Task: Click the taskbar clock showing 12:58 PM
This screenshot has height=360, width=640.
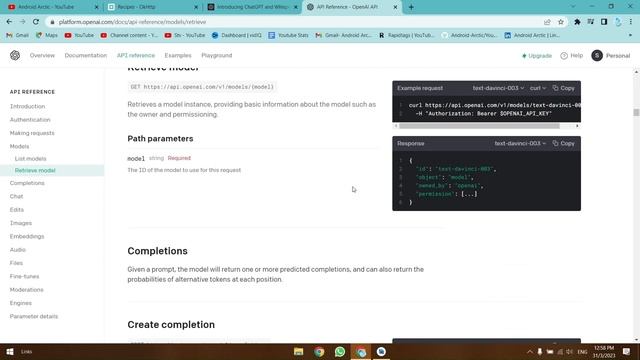Action: tap(604, 352)
